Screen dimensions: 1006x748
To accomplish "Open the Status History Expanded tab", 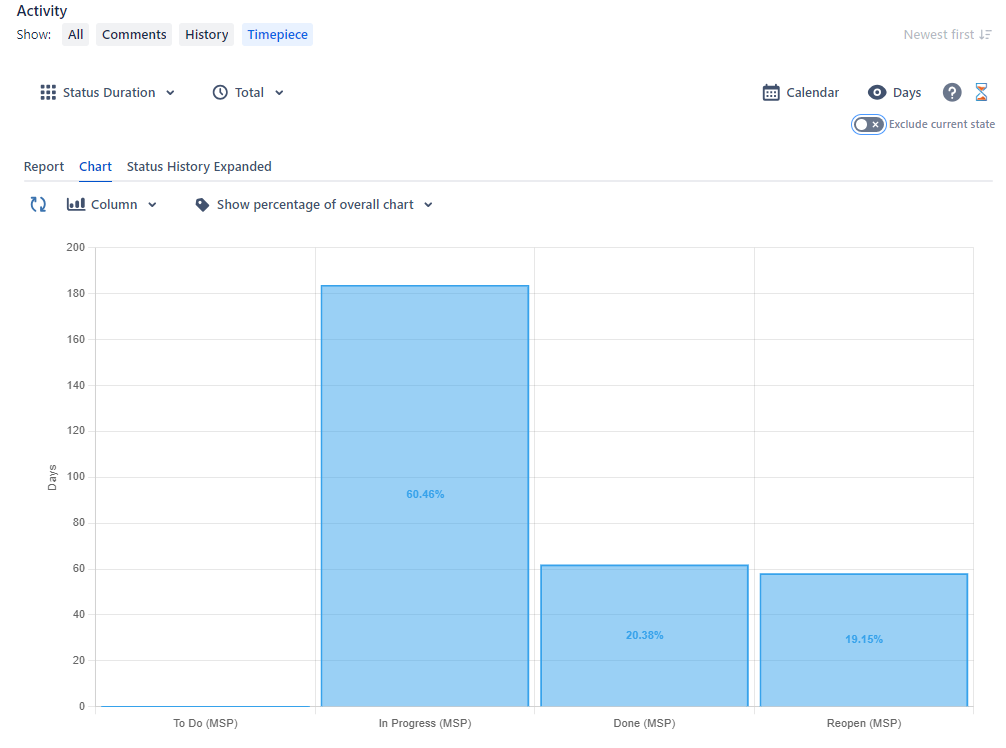I will [199, 166].
